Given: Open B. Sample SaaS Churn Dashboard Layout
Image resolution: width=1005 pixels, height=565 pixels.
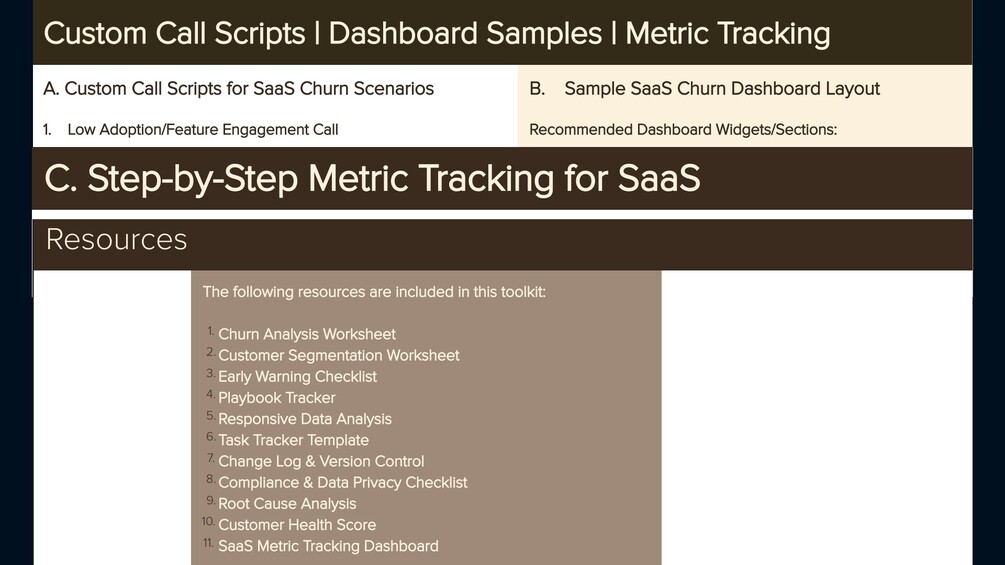Looking at the screenshot, I should tap(722, 88).
